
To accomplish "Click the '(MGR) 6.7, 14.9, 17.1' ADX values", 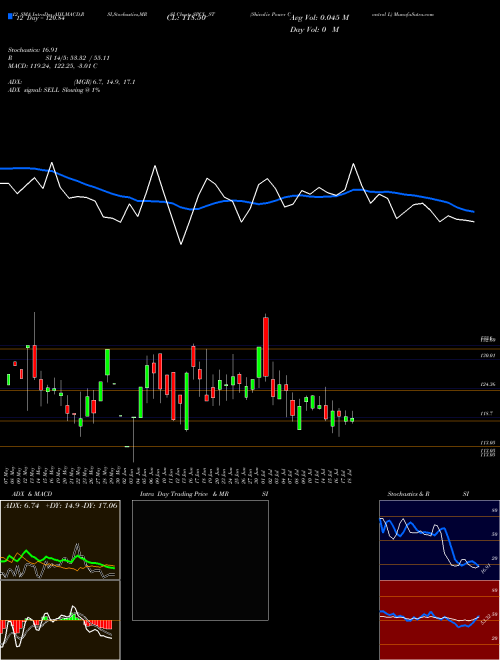I will [x=104, y=82].
